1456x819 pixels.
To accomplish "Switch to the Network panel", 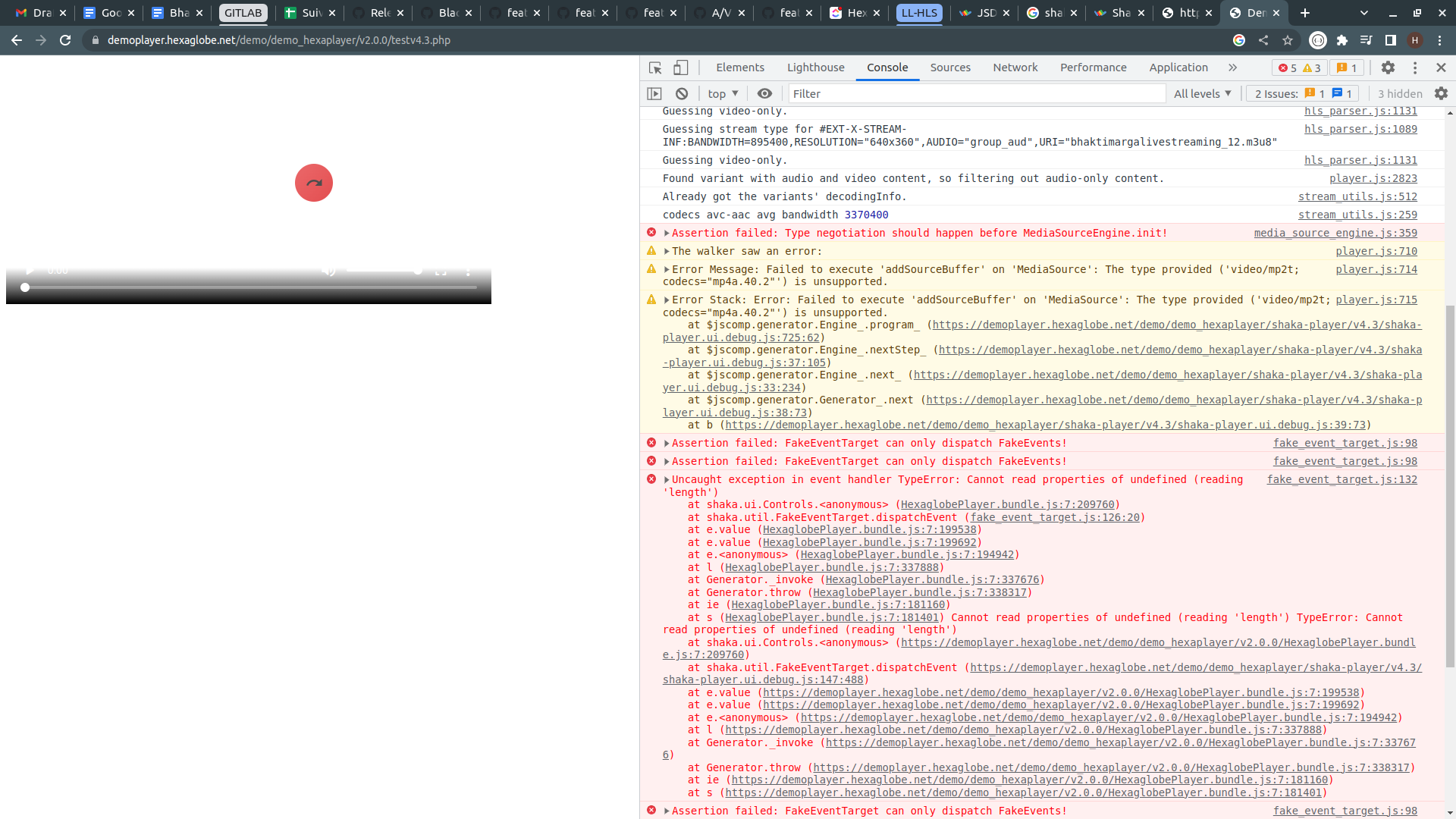I will pos(1015,67).
